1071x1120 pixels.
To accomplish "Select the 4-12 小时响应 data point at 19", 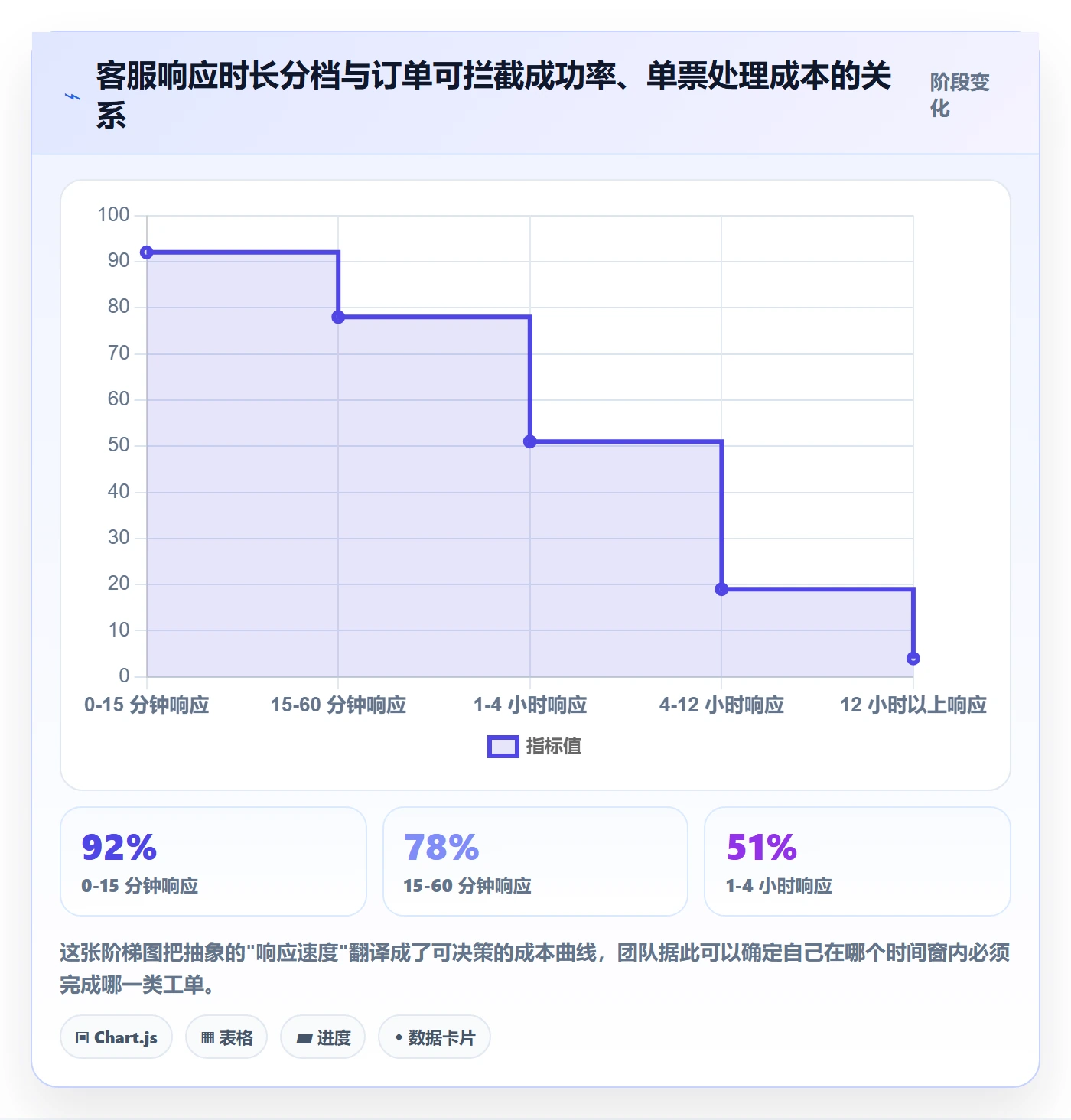I will click(x=721, y=589).
